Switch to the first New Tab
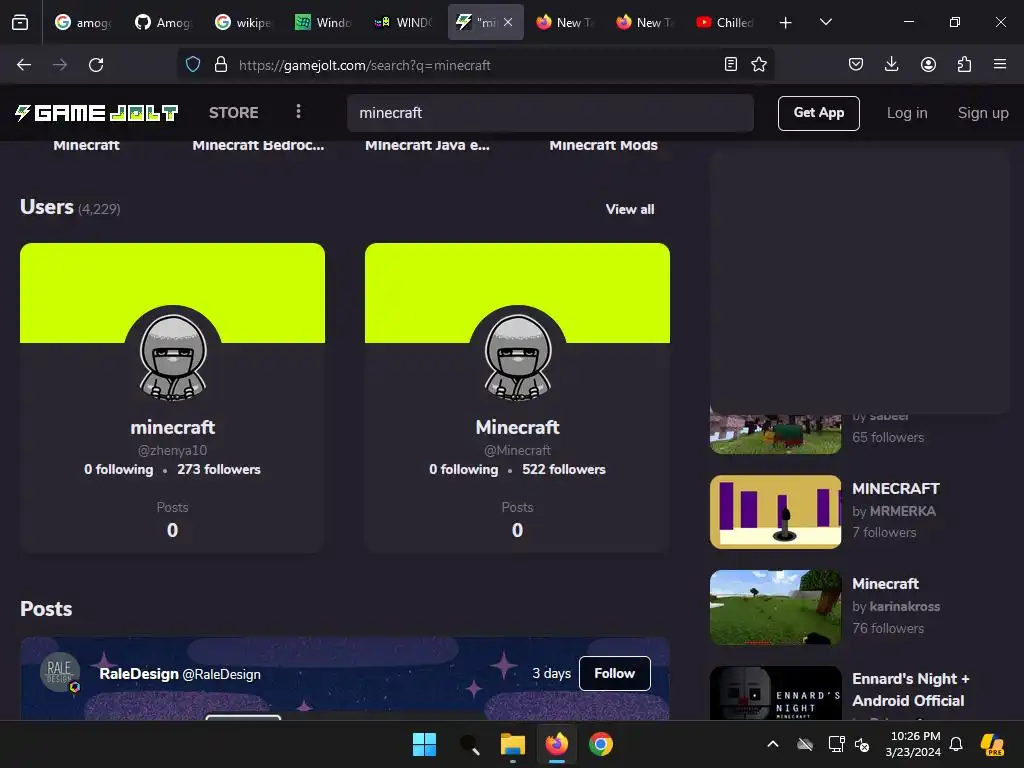The image size is (1024, 768). (x=565, y=22)
